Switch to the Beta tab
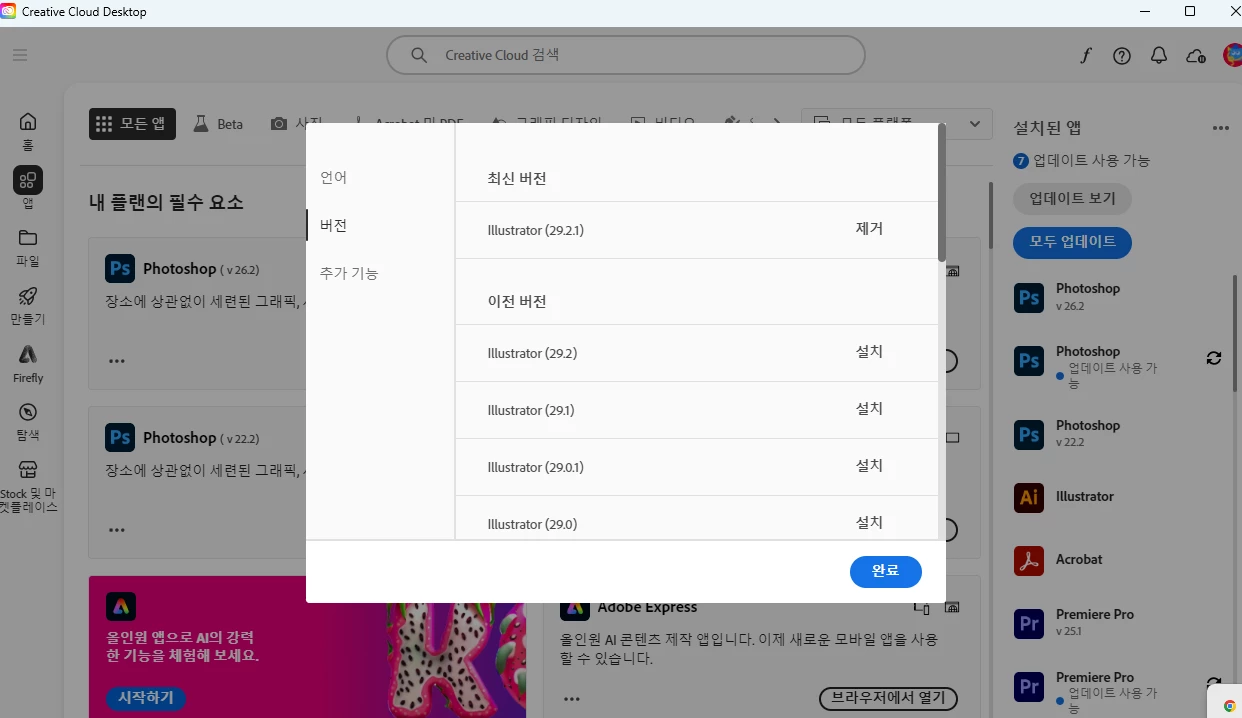1242x718 pixels. click(218, 124)
